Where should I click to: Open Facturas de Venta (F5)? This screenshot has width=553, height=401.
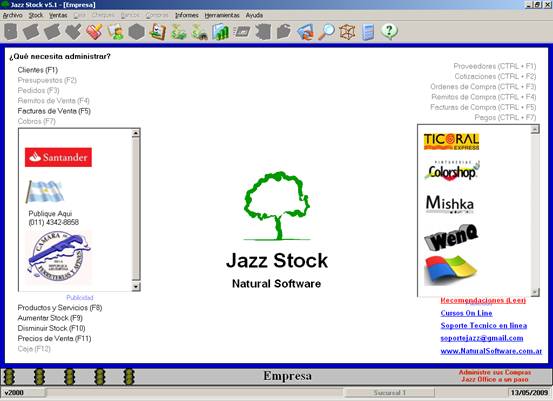pyautogui.click(x=54, y=111)
